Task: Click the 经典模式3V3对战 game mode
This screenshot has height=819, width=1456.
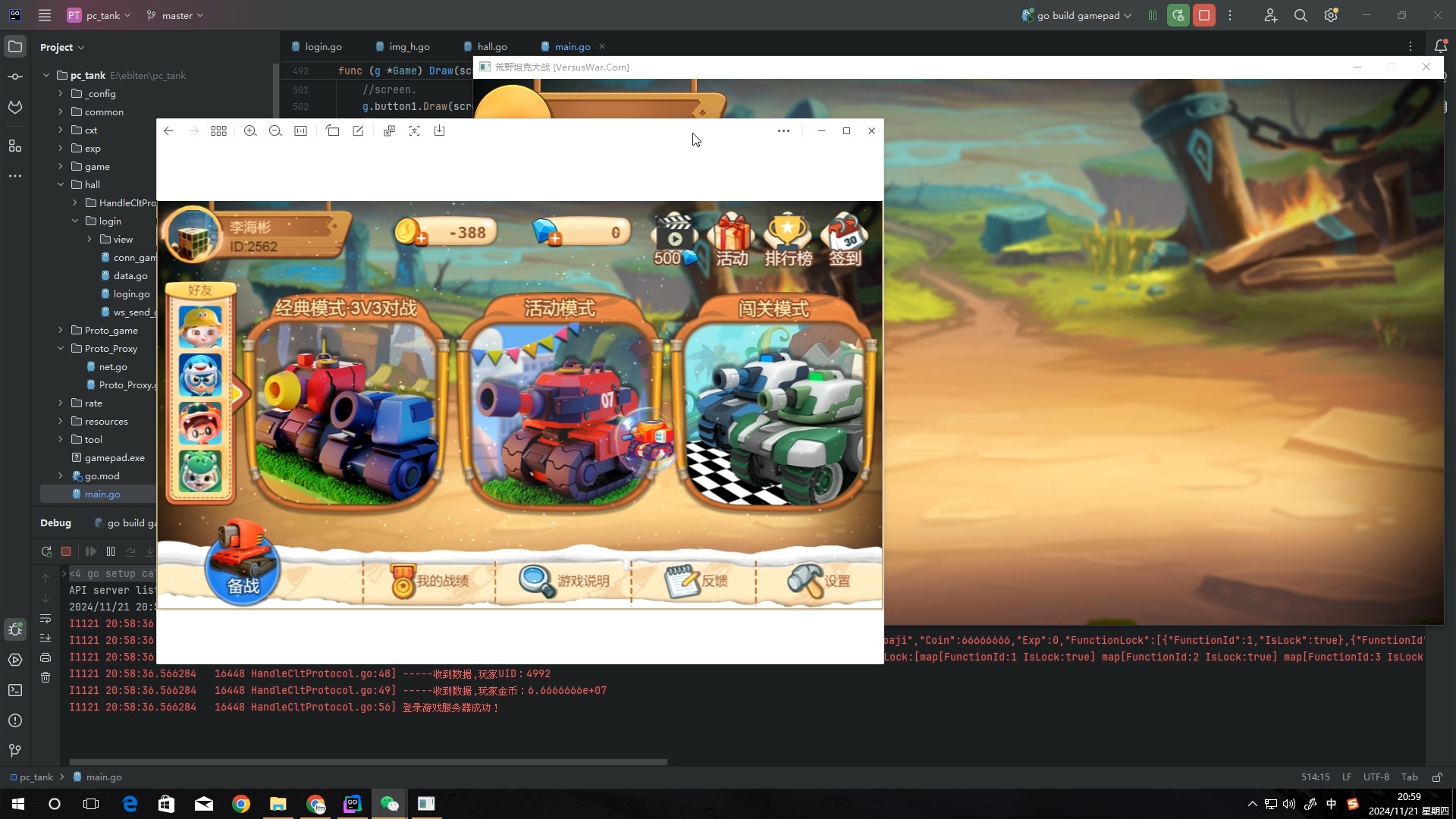Action: point(348,400)
